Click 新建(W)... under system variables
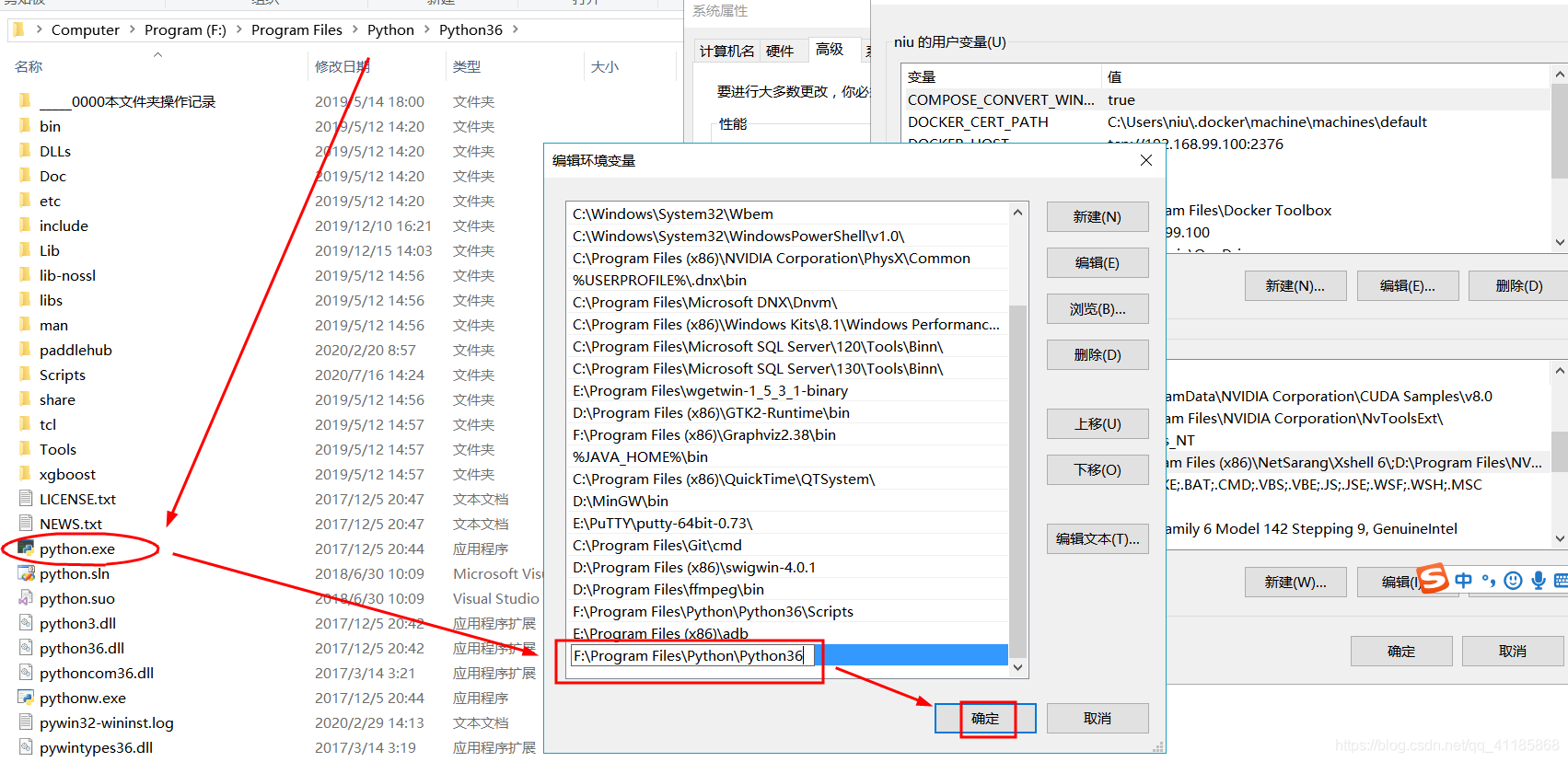1568x762 pixels. pos(1295,582)
